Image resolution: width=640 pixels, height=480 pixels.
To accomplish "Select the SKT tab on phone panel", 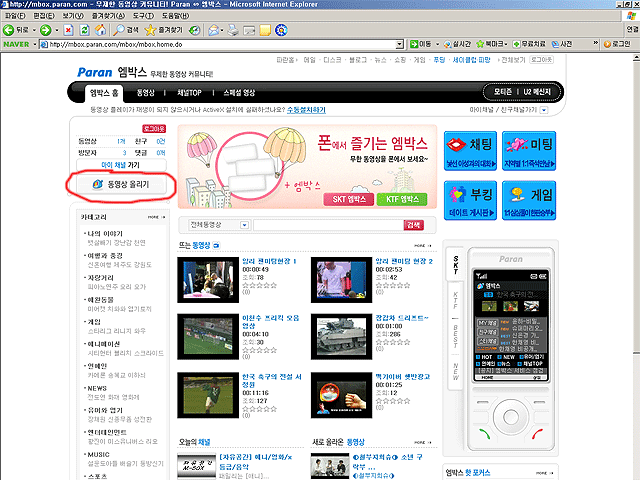I will 456,264.
